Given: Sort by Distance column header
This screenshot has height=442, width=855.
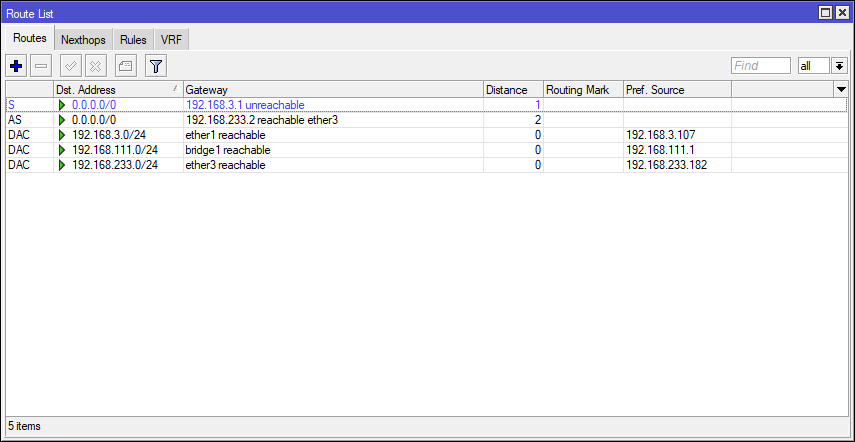Looking at the screenshot, I should 513,89.
